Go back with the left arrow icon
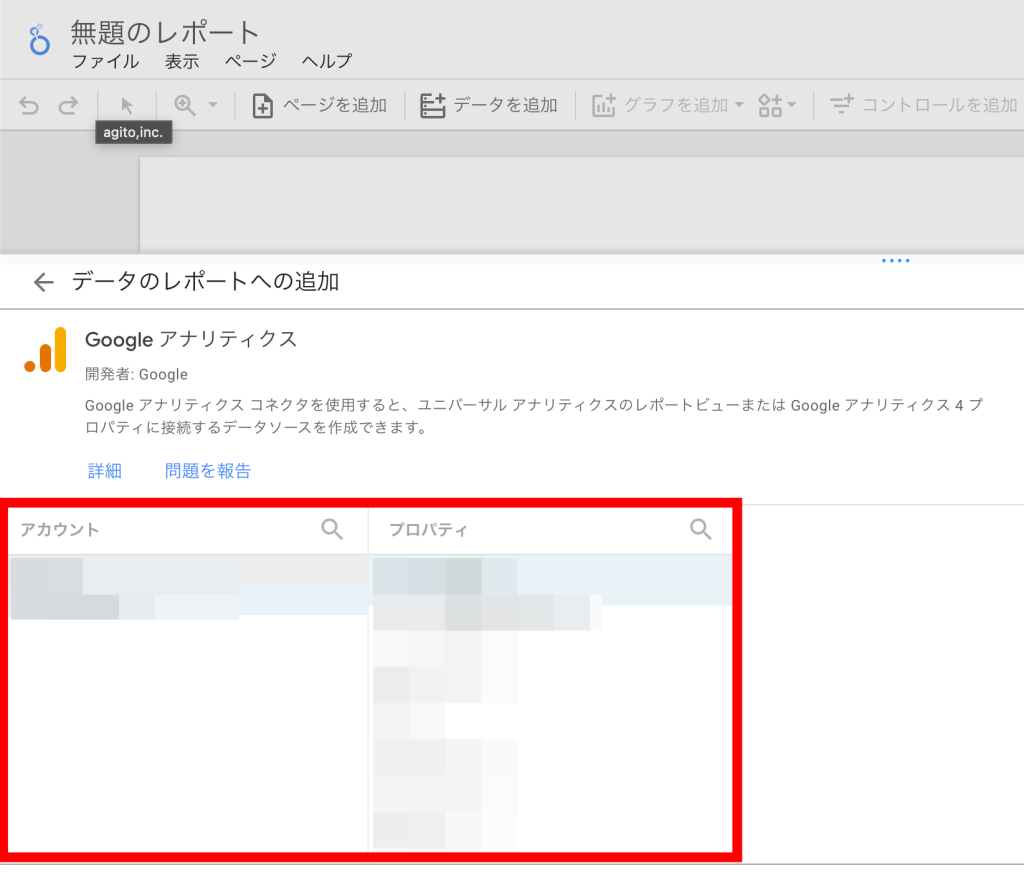 pos(44,282)
